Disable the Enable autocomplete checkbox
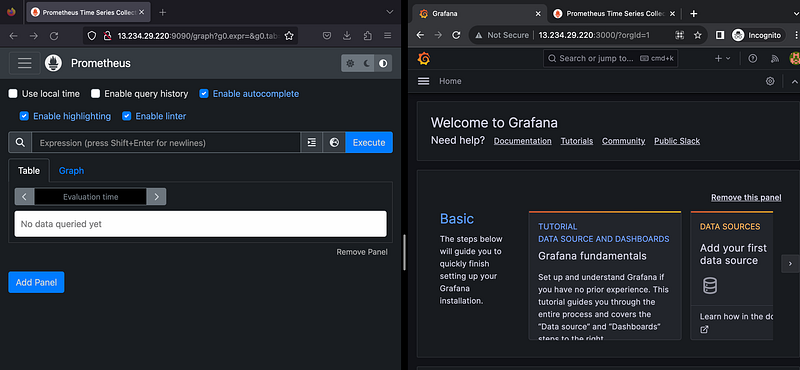800x370 pixels. [x=204, y=94]
